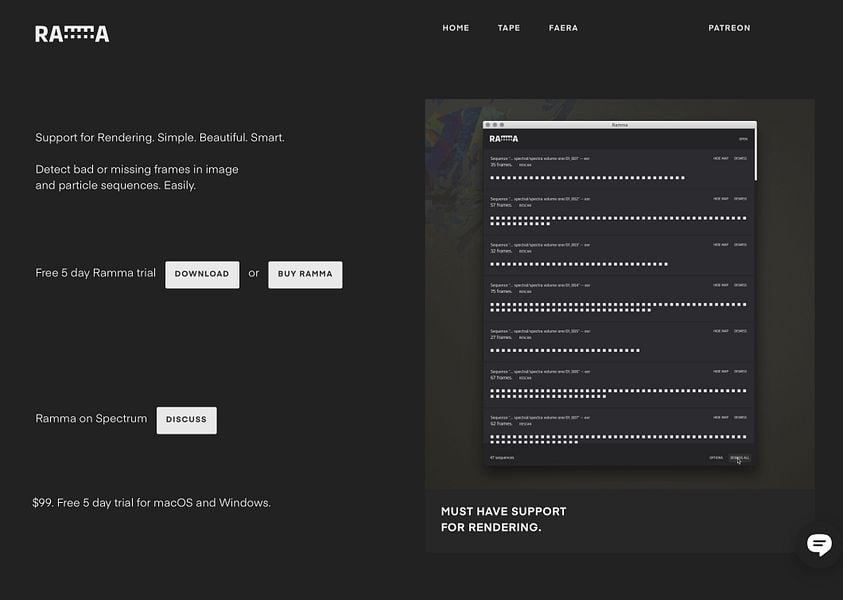Click the '35 frames.' label
Image resolution: width=843 pixels, height=600 pixels.
click(501, 165)
